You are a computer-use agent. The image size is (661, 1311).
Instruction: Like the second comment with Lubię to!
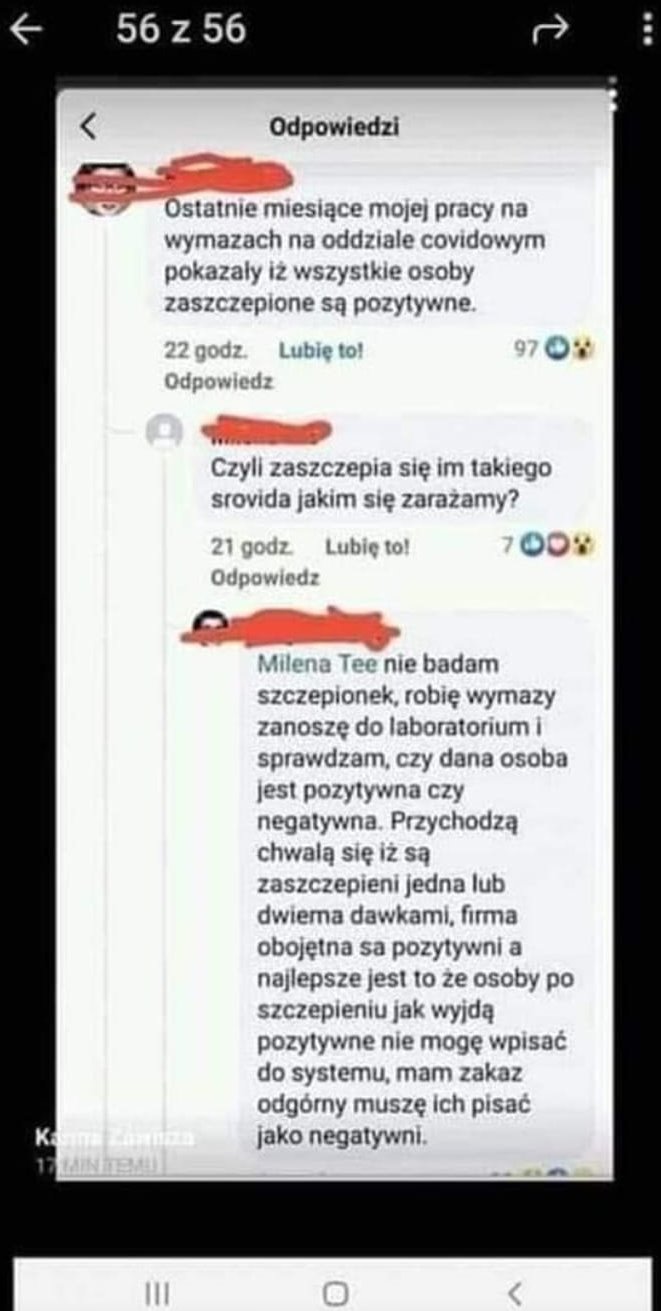pos(367,547)
